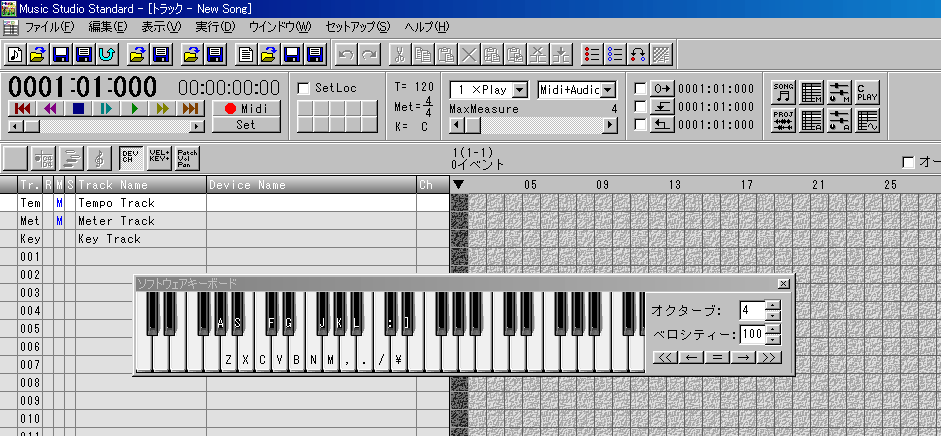The width and height of the screenshot is (941, 436).
Task: Click the = button on software keyboard
Action: pyautogui.click(x=716, y=357)
